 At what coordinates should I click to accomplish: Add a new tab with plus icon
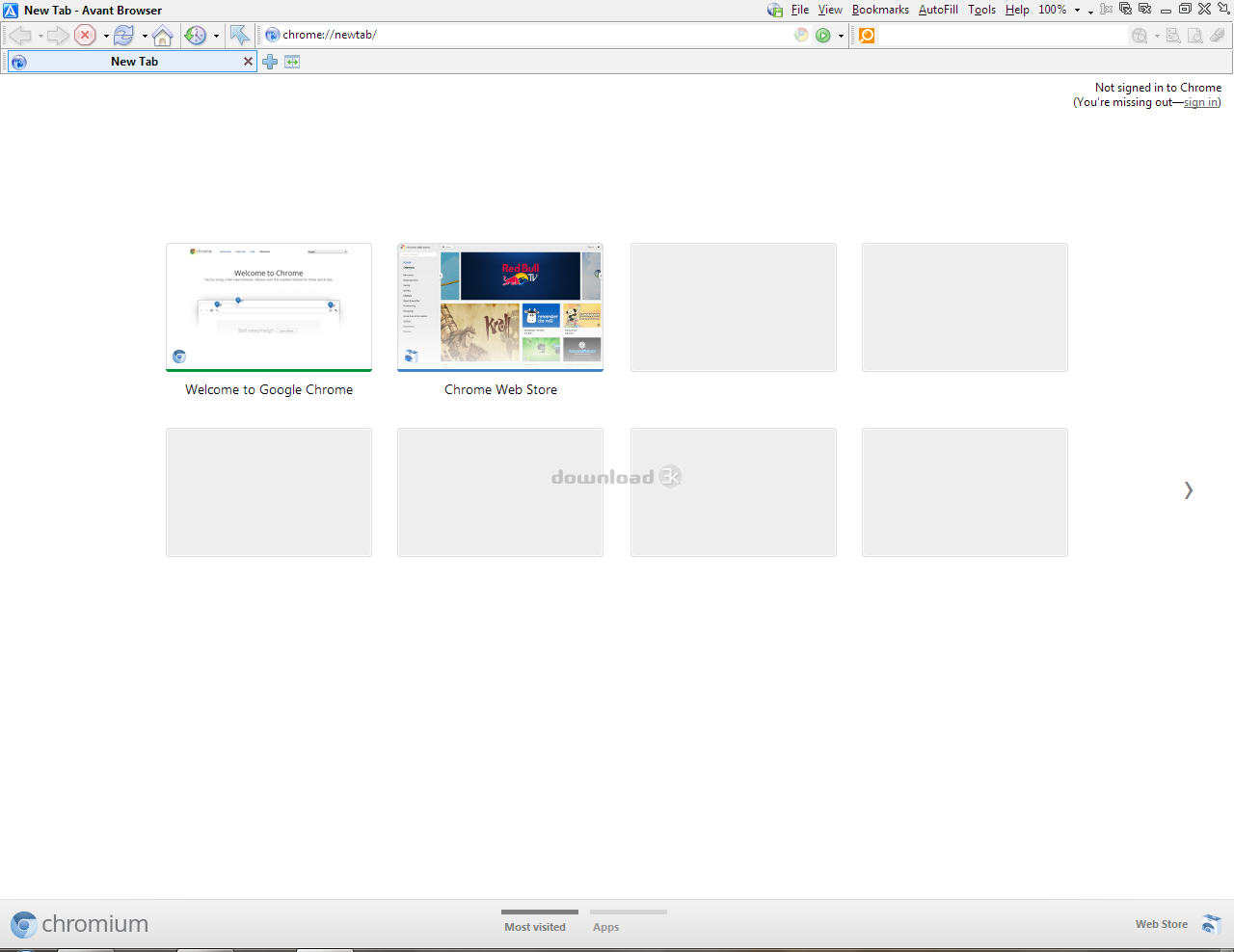point(270,62)
